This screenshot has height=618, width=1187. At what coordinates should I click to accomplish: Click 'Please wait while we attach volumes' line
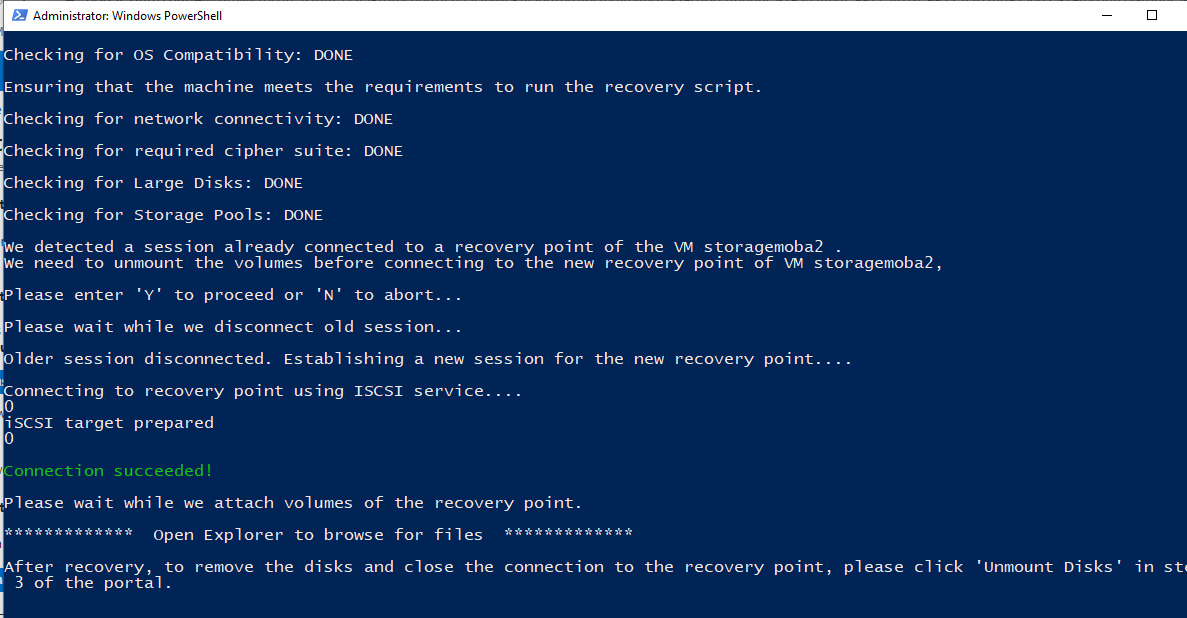(293, 503)
